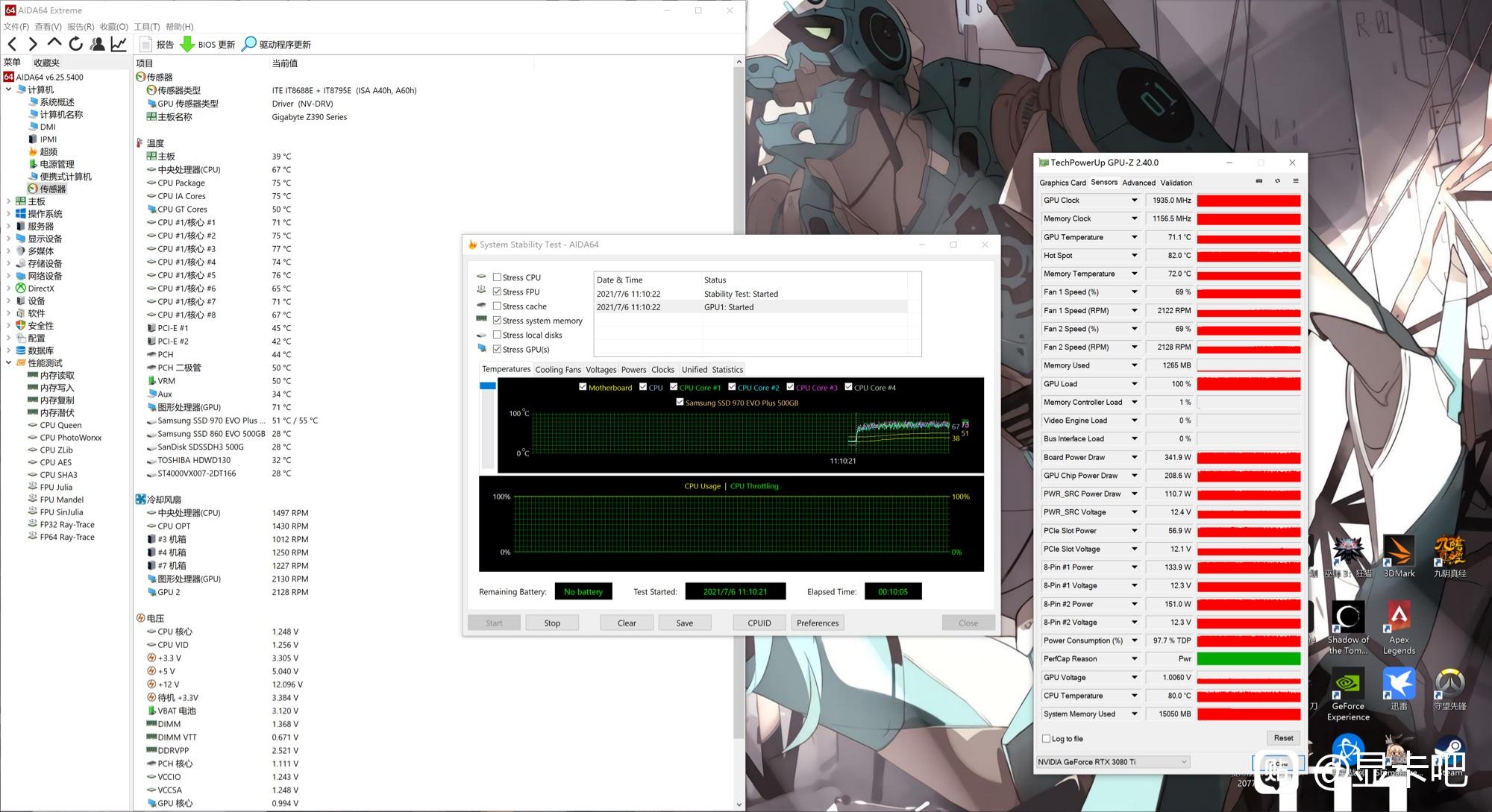
Task: Collapse the 计算机 tree node
Action: (8, 89)
